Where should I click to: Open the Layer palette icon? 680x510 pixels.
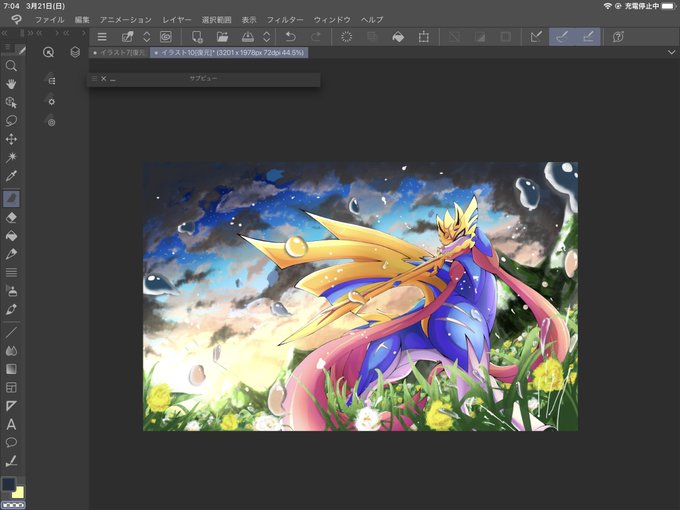[x=75, y=52]
